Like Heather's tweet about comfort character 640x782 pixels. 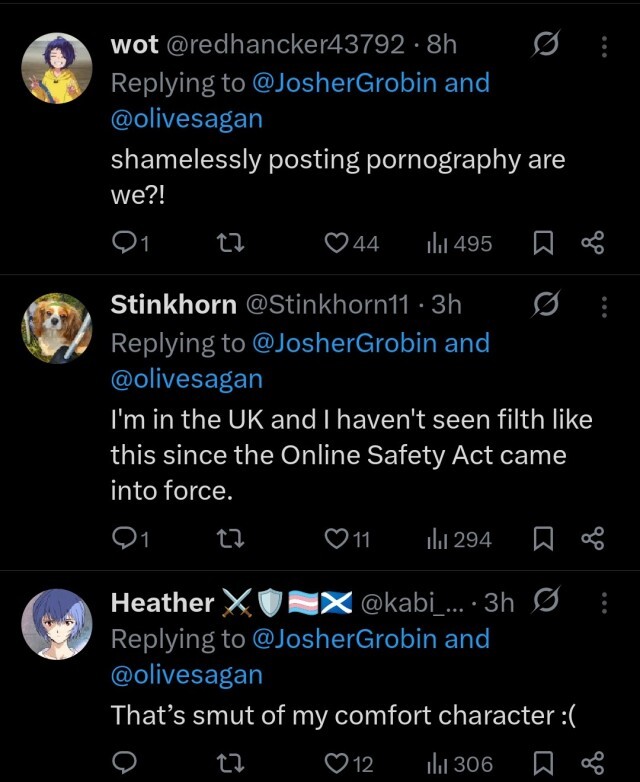pyautogui.click(x=336, y=764)
